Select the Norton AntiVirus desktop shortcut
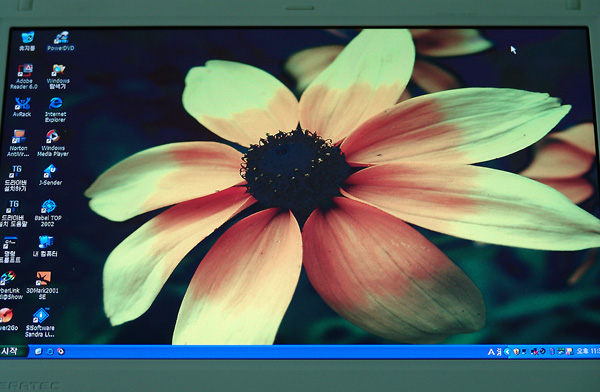Image resolution: width=600 pixels, height=392 pixels. (18, 143)
